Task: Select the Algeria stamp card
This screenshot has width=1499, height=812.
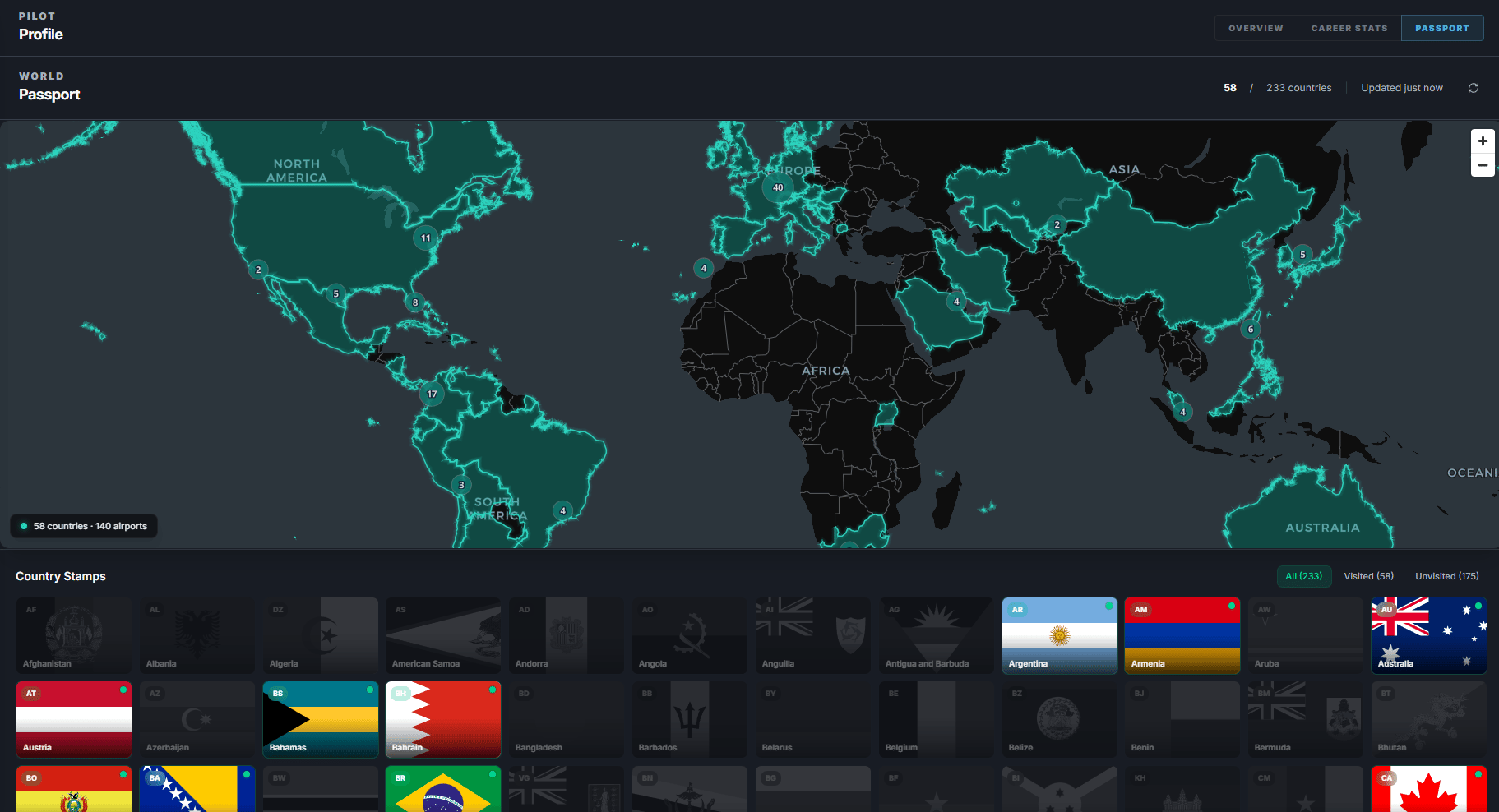Action: point(320,636)
